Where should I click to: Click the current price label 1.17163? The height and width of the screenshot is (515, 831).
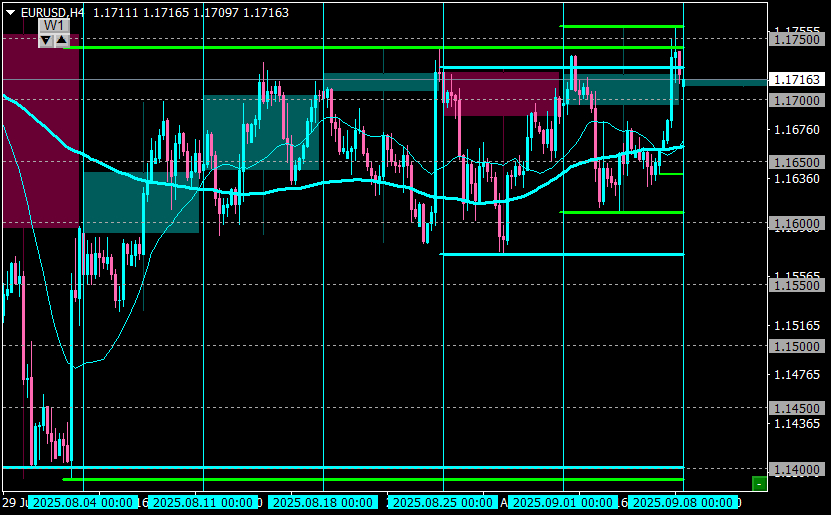(797, 79)
